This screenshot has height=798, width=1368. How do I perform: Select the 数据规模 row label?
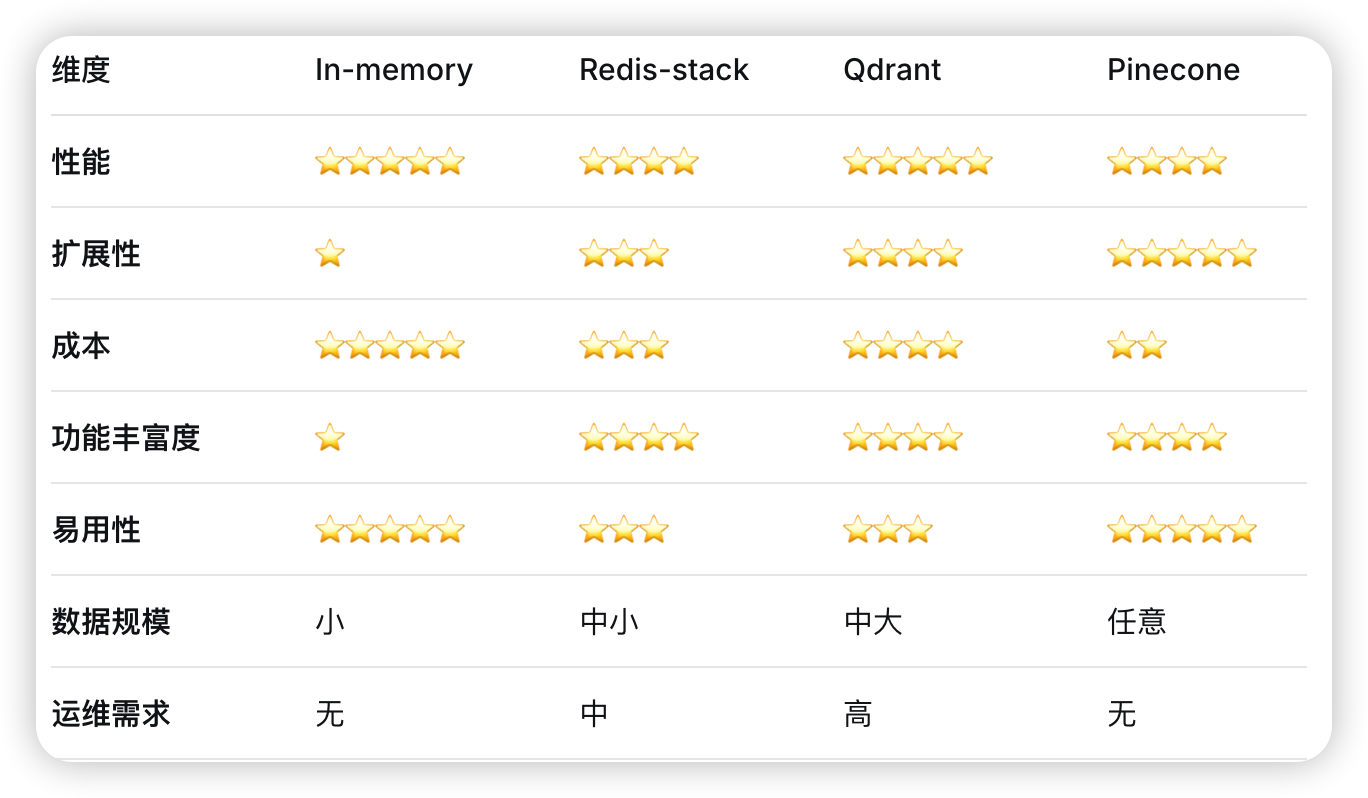[111, 622]
